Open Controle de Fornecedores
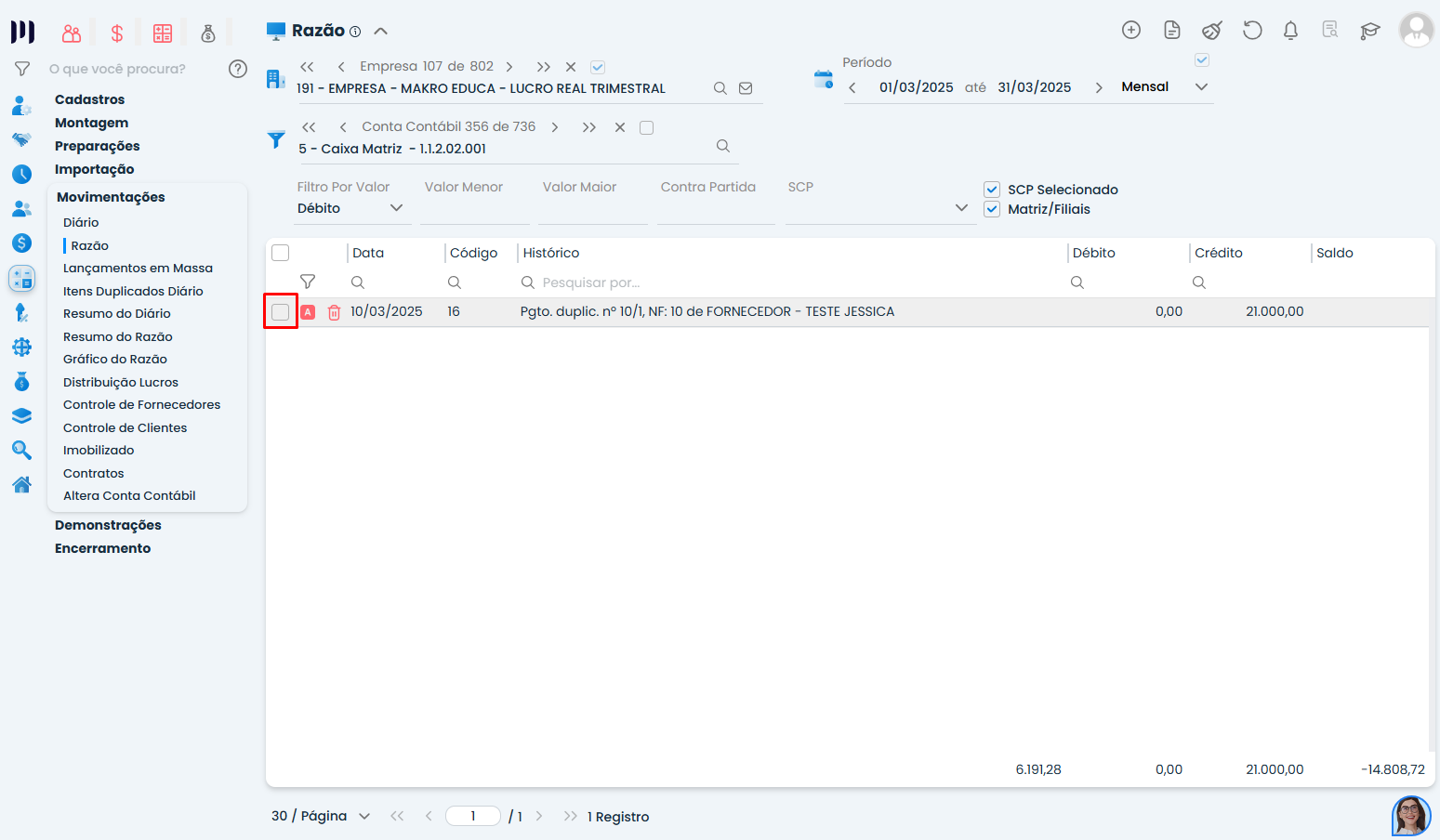The width and height of the screenshot is (1440, 840). coord(141,404)
